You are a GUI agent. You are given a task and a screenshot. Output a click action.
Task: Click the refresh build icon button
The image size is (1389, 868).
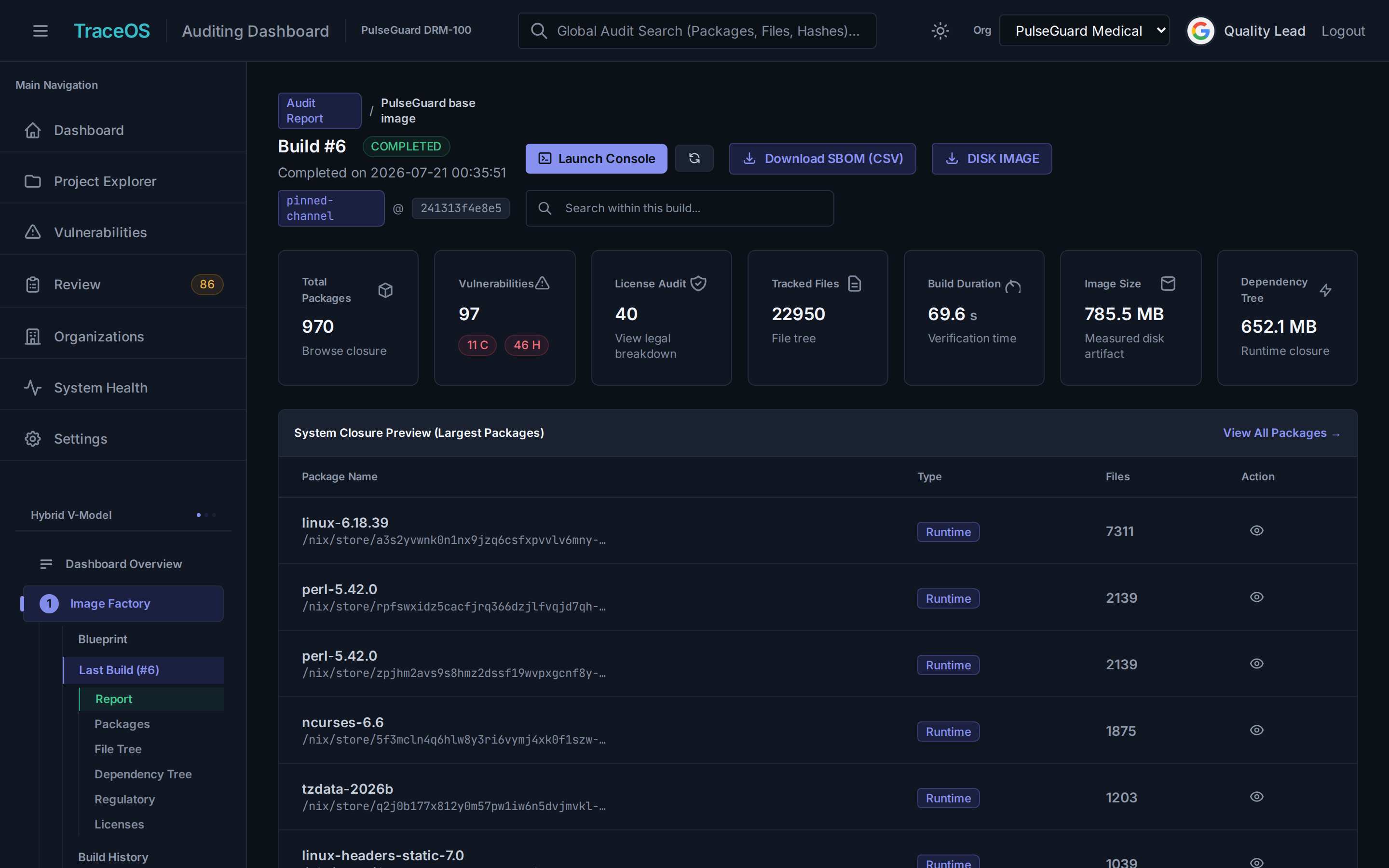[694, 159]
